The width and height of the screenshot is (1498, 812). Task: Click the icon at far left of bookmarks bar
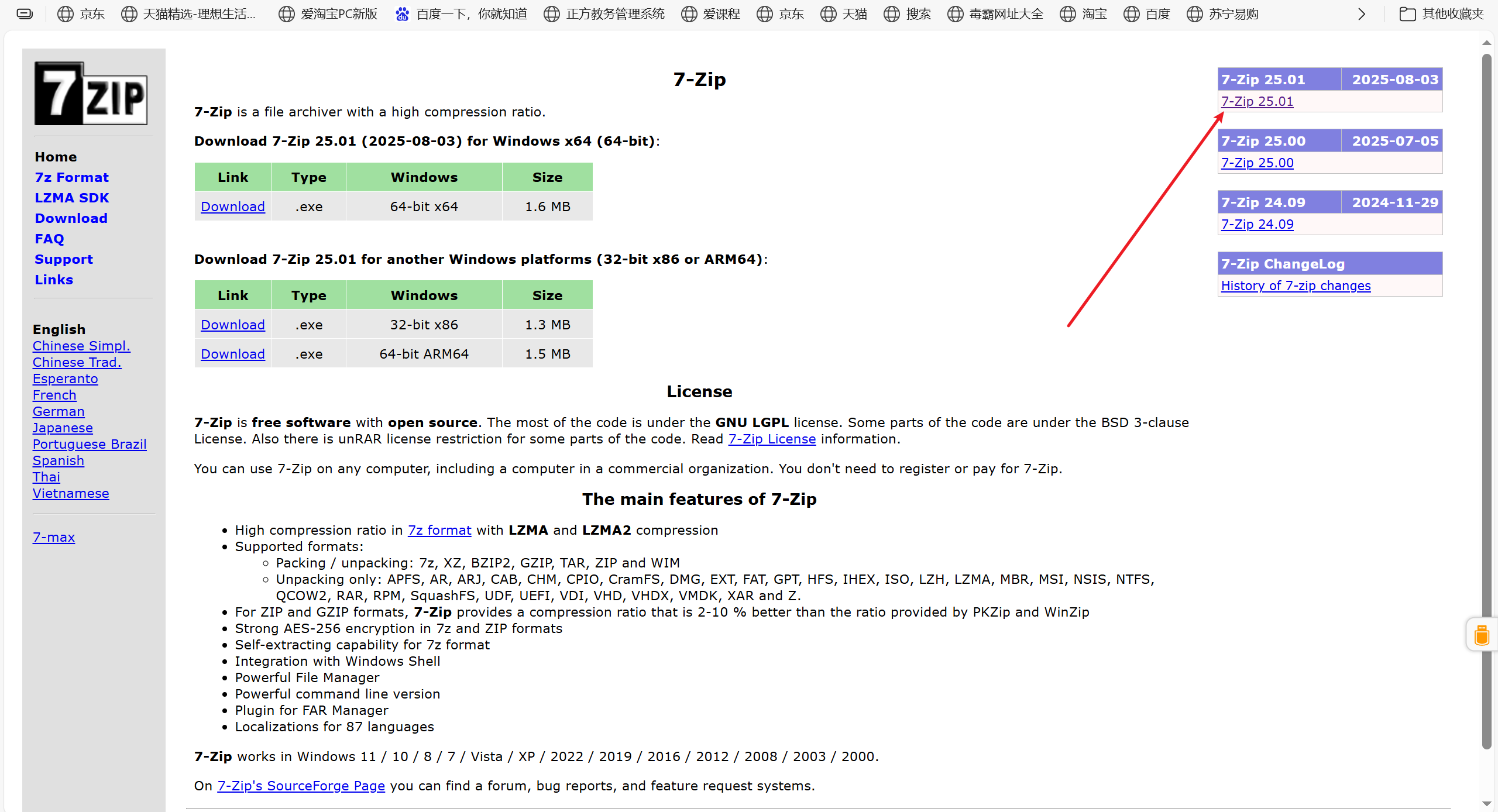25,14
